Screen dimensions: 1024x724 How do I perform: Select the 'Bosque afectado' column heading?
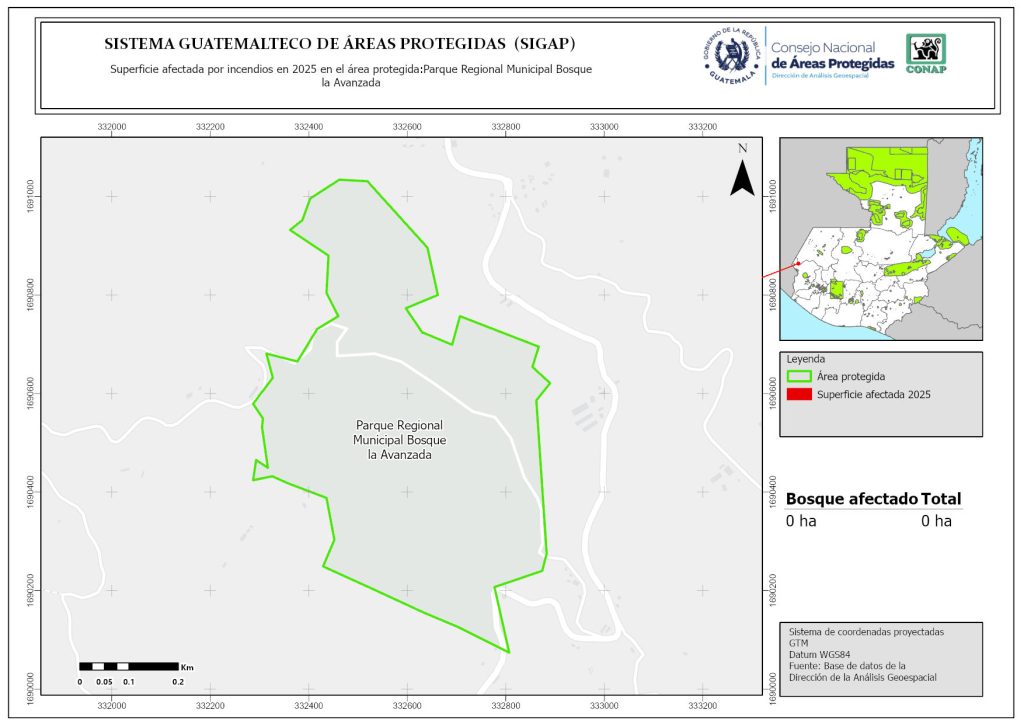point(851,499)
